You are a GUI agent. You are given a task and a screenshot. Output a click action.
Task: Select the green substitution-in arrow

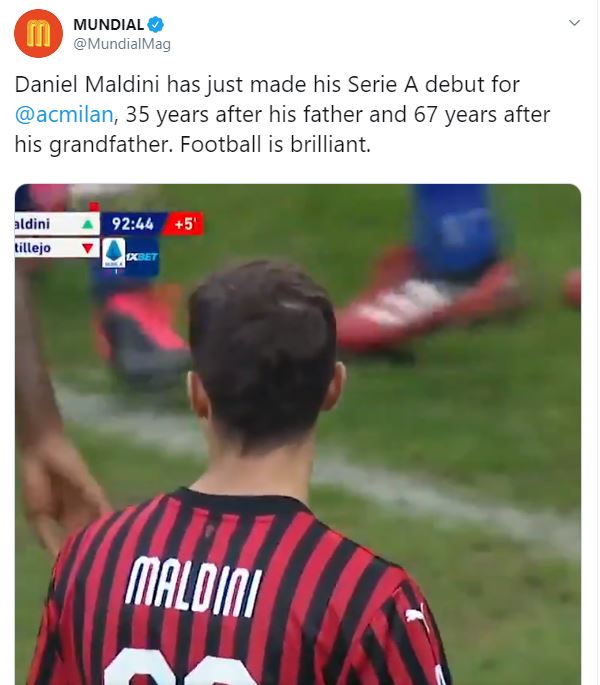tap(88, 225)
